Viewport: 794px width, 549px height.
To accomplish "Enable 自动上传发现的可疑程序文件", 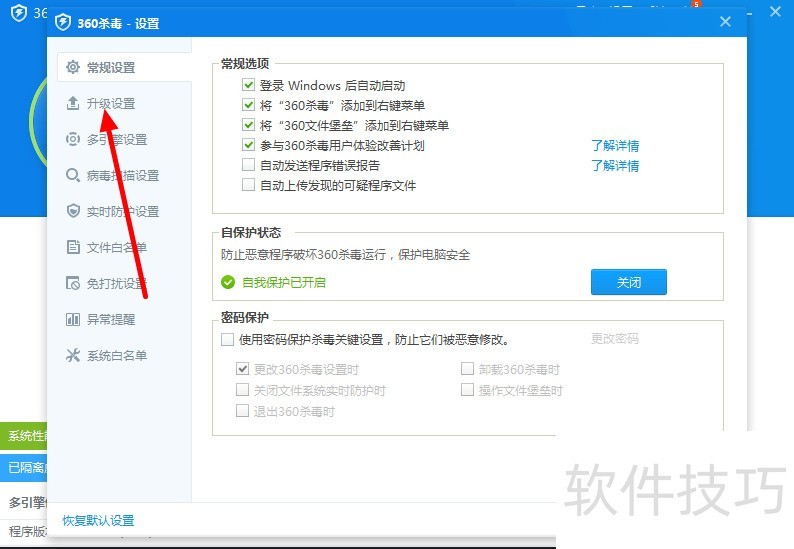I will tap(248, 184).
